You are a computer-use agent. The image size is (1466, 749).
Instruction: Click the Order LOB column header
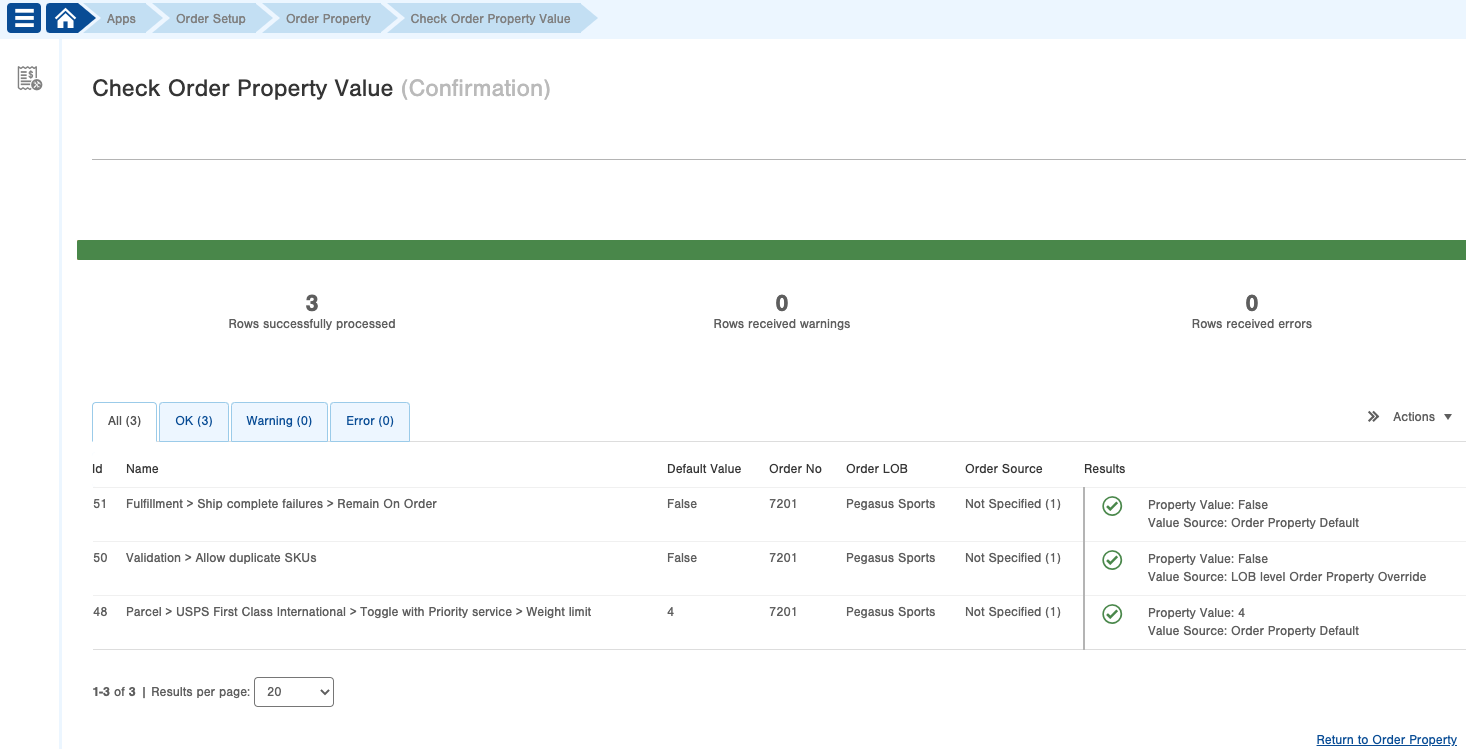[877, 469]
